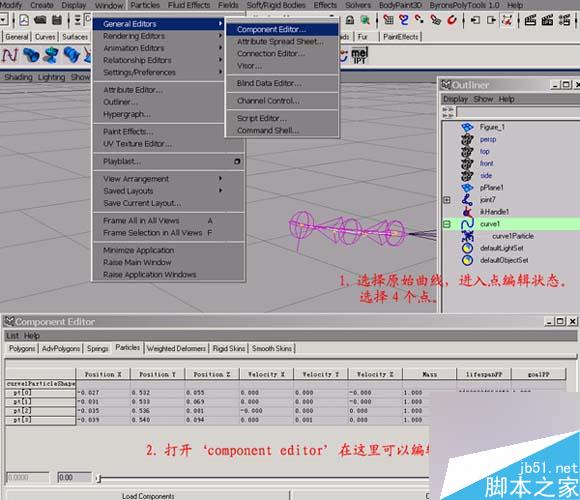580x500 pixels.
Task: Select the PaintEffects shelf tab
Action: point(401,37)
